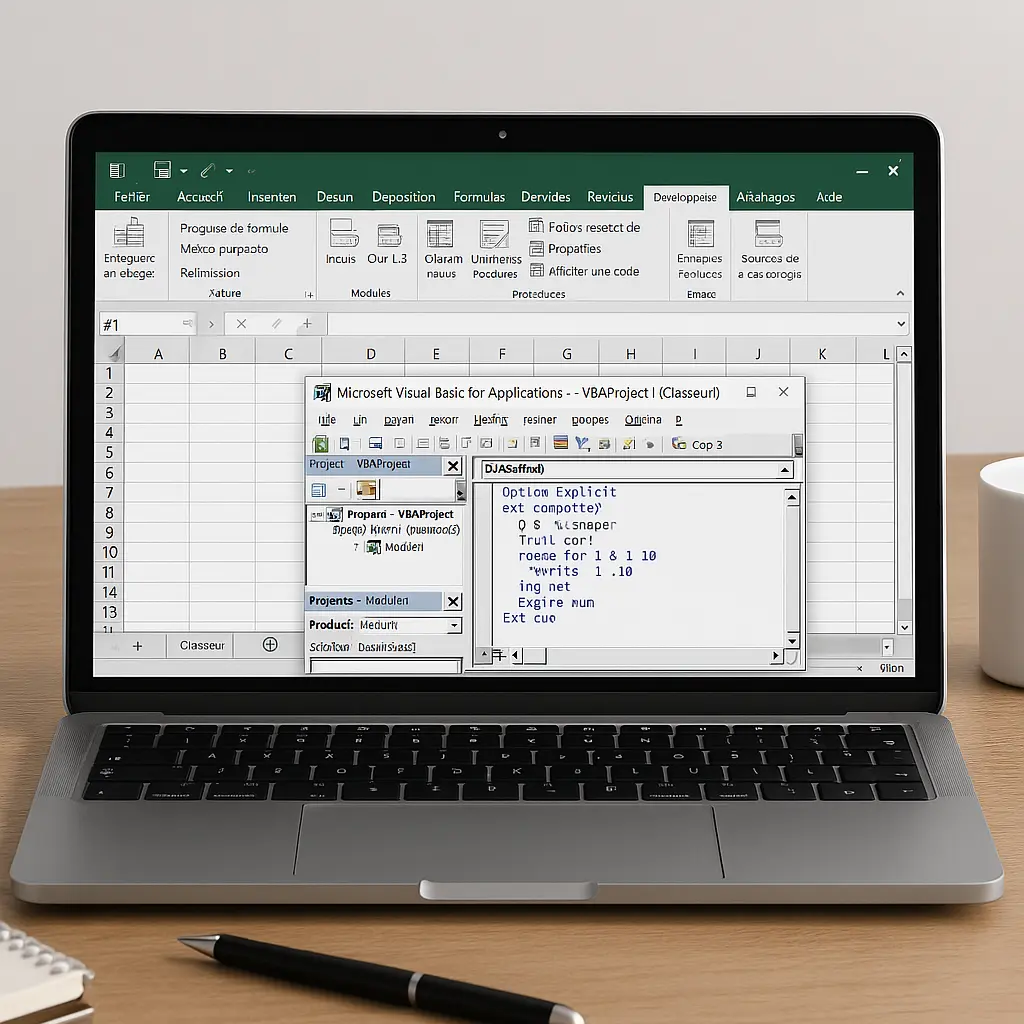
Task: Select the 'Propari - VBAProject' tree node
Action: pyautogui.click(x=400, y=514)
